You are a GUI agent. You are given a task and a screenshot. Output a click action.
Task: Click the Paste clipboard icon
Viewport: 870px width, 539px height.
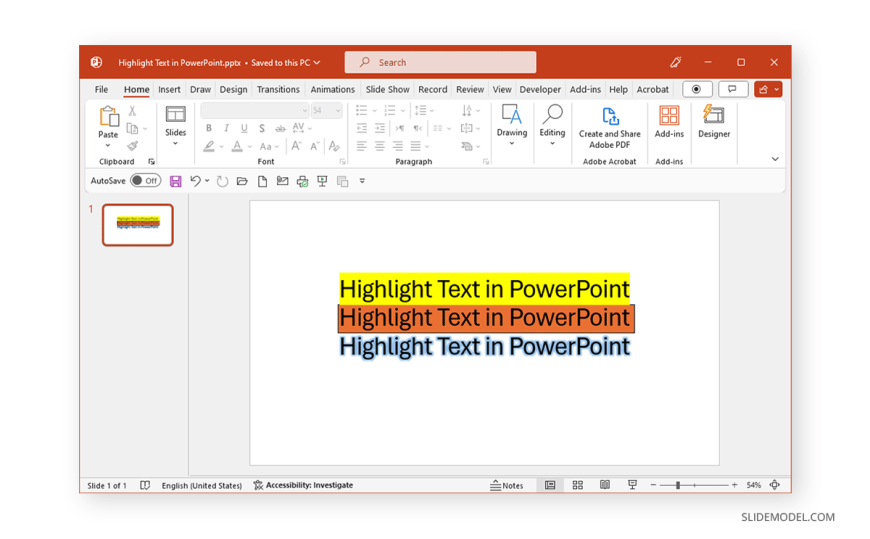108,117
